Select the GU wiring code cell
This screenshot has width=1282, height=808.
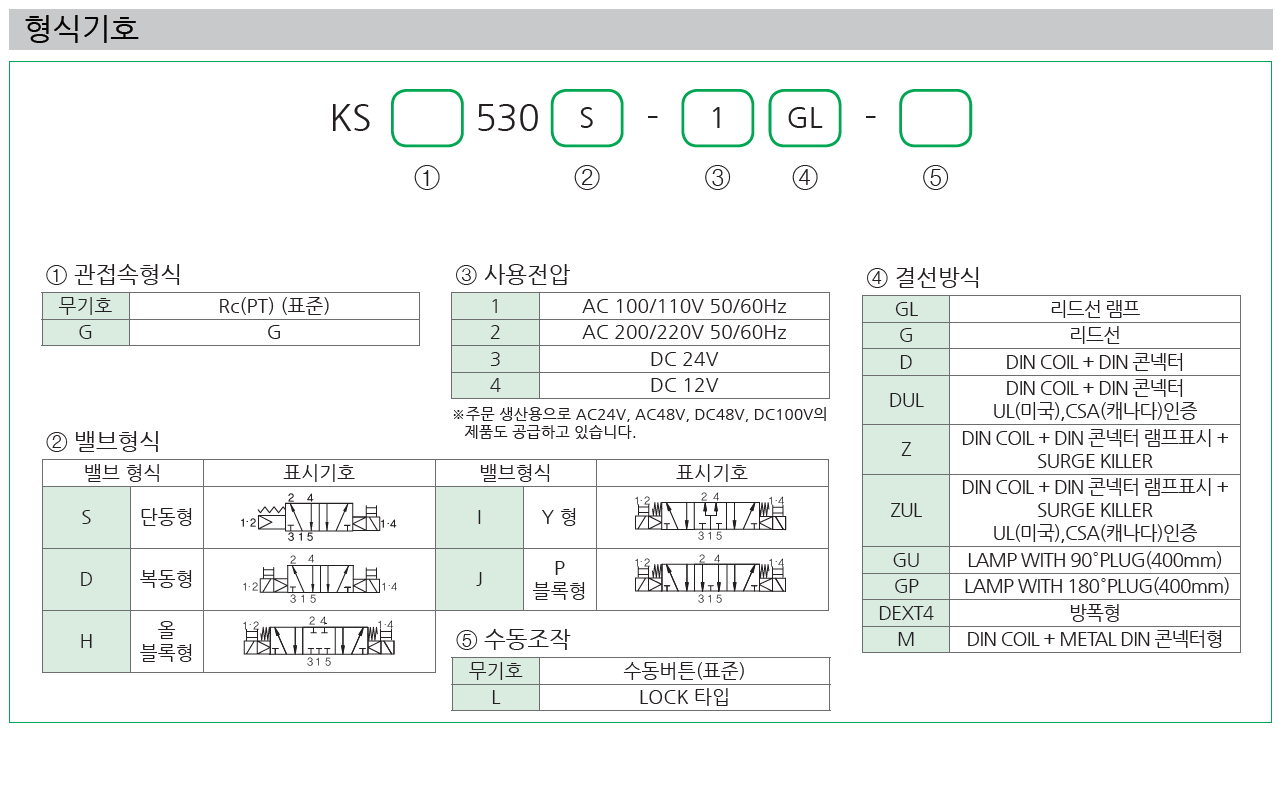point(906,560)
